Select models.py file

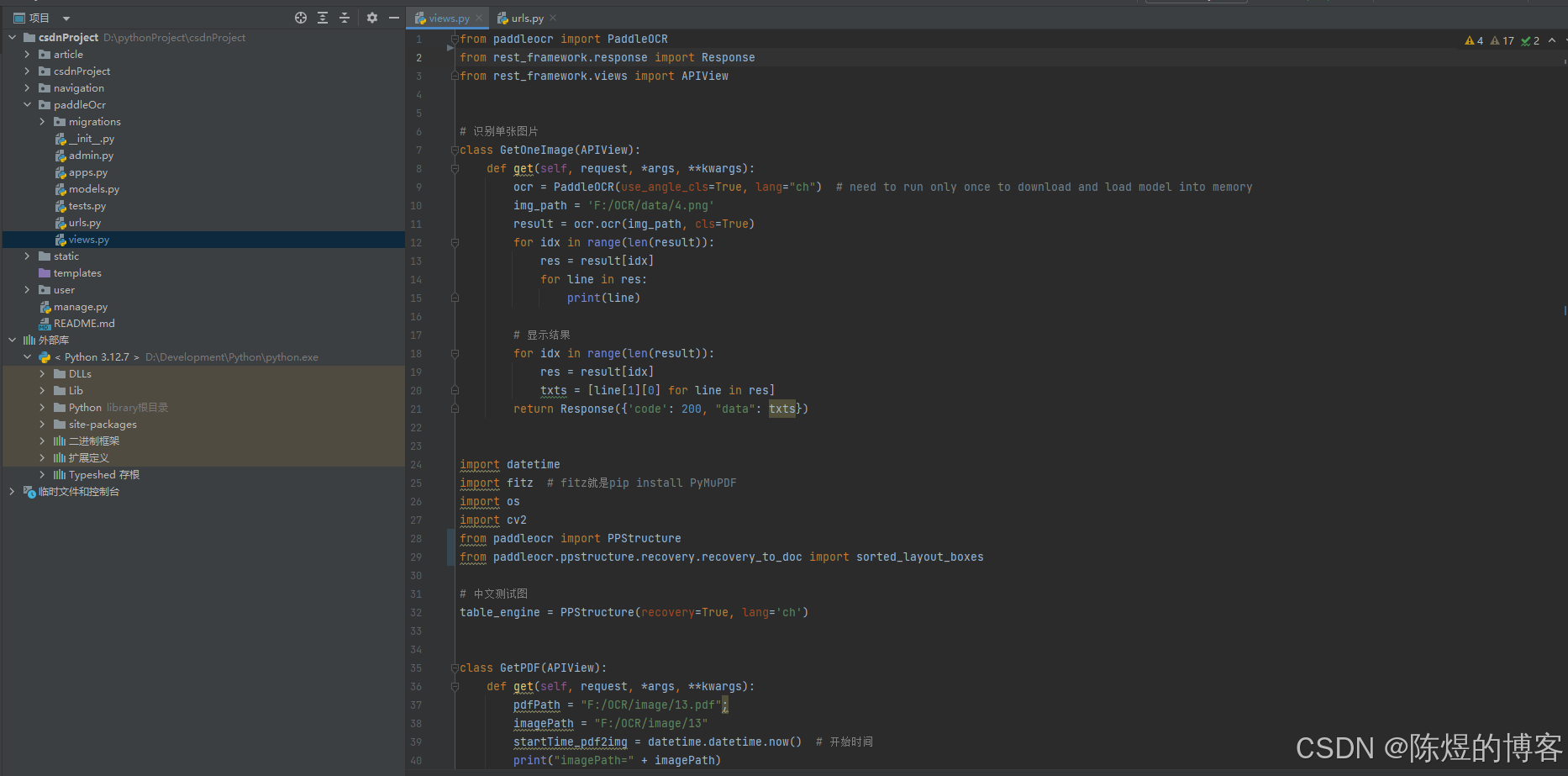tap(87, 189)
